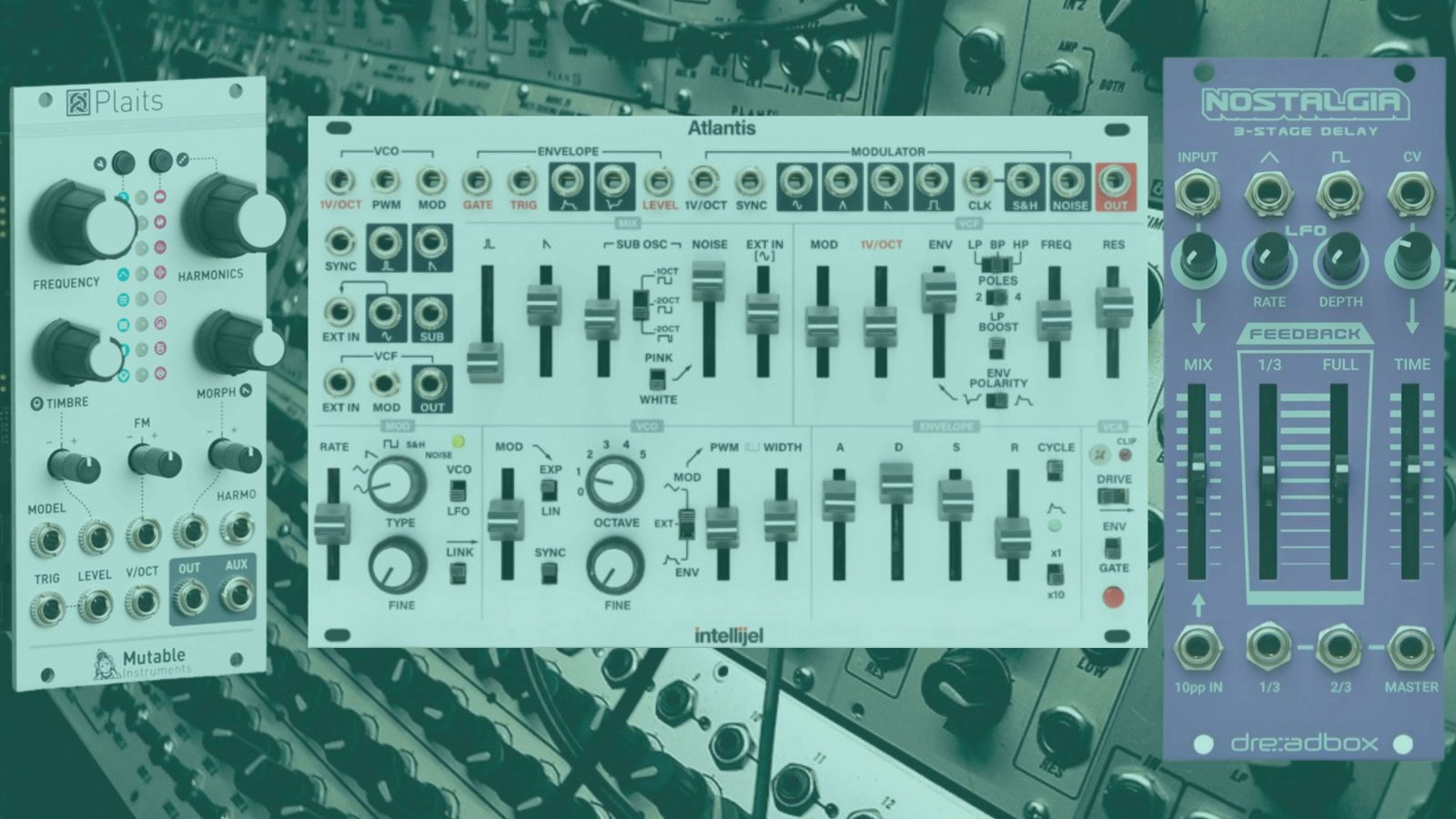Click the VCF OUT jack on Atlantis

(x=431, y=383)
